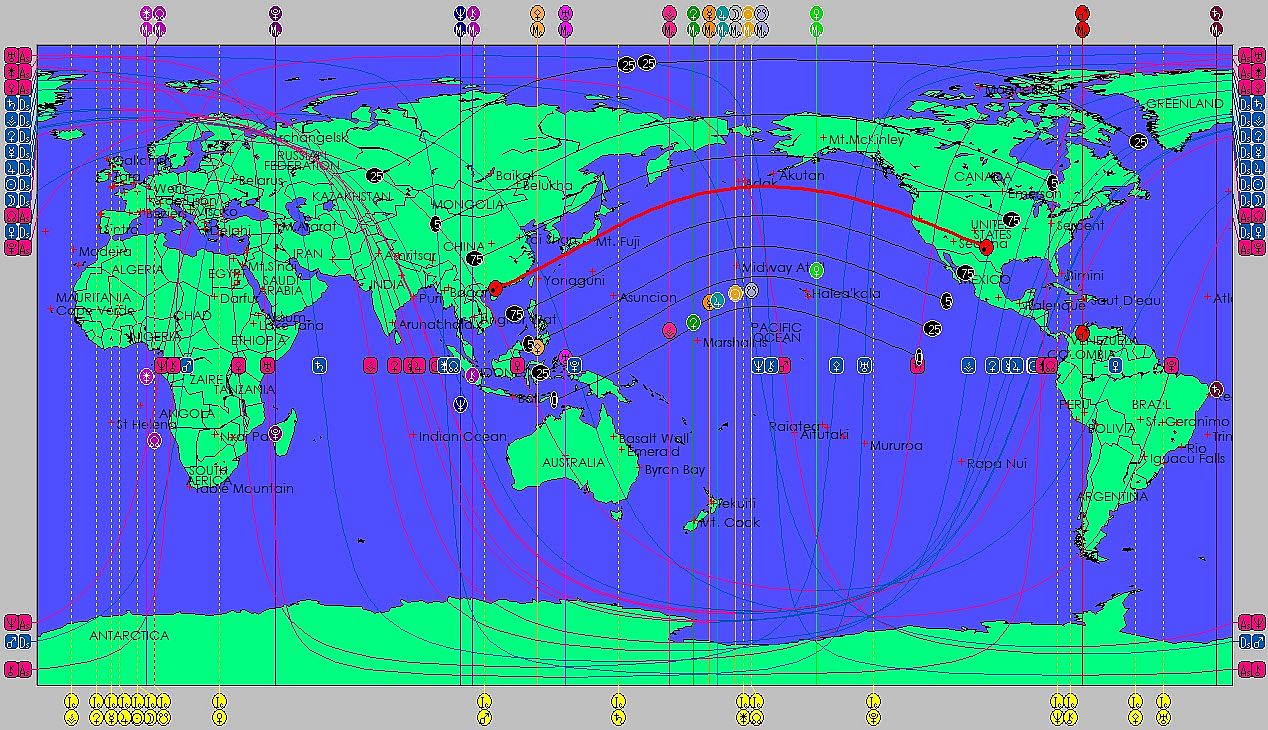The width and height of the screenshot is (1268, 730).
Task: Select the yellow Mars IC marker below the map
Action: 484,709
